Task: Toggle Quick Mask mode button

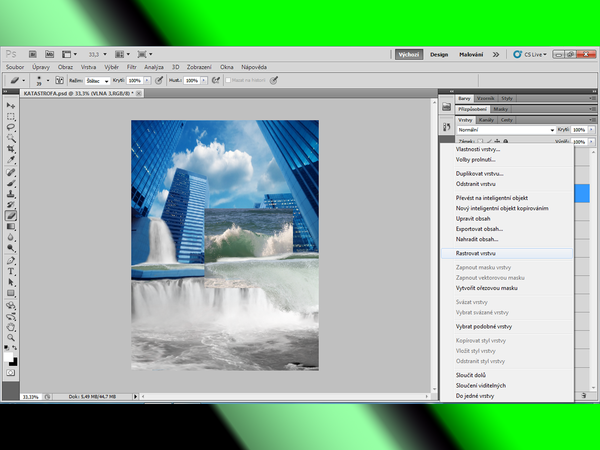Action: (x=11, y=372)
